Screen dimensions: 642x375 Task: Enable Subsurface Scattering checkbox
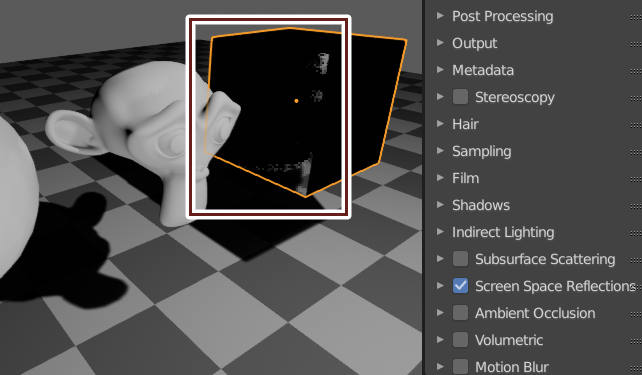point(460,259)
